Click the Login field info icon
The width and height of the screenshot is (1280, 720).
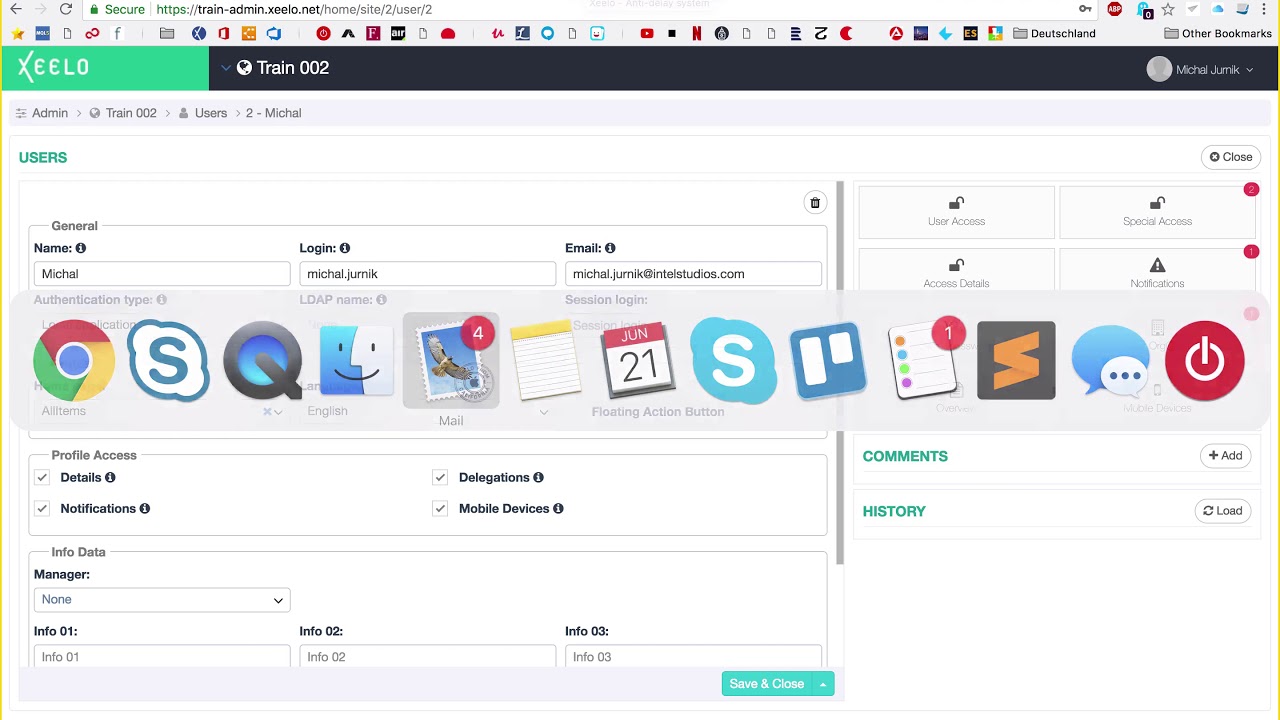point(345,248)
